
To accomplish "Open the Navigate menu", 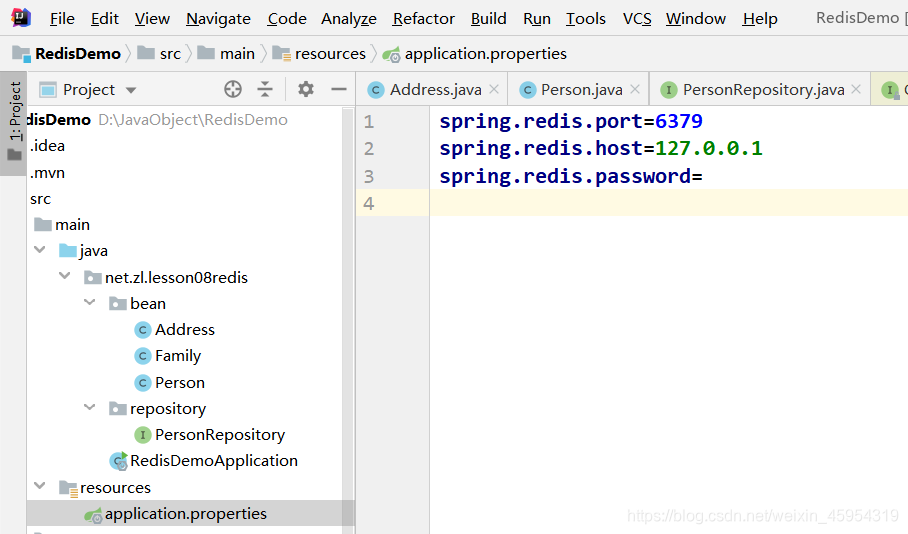I will click(218, 19).
